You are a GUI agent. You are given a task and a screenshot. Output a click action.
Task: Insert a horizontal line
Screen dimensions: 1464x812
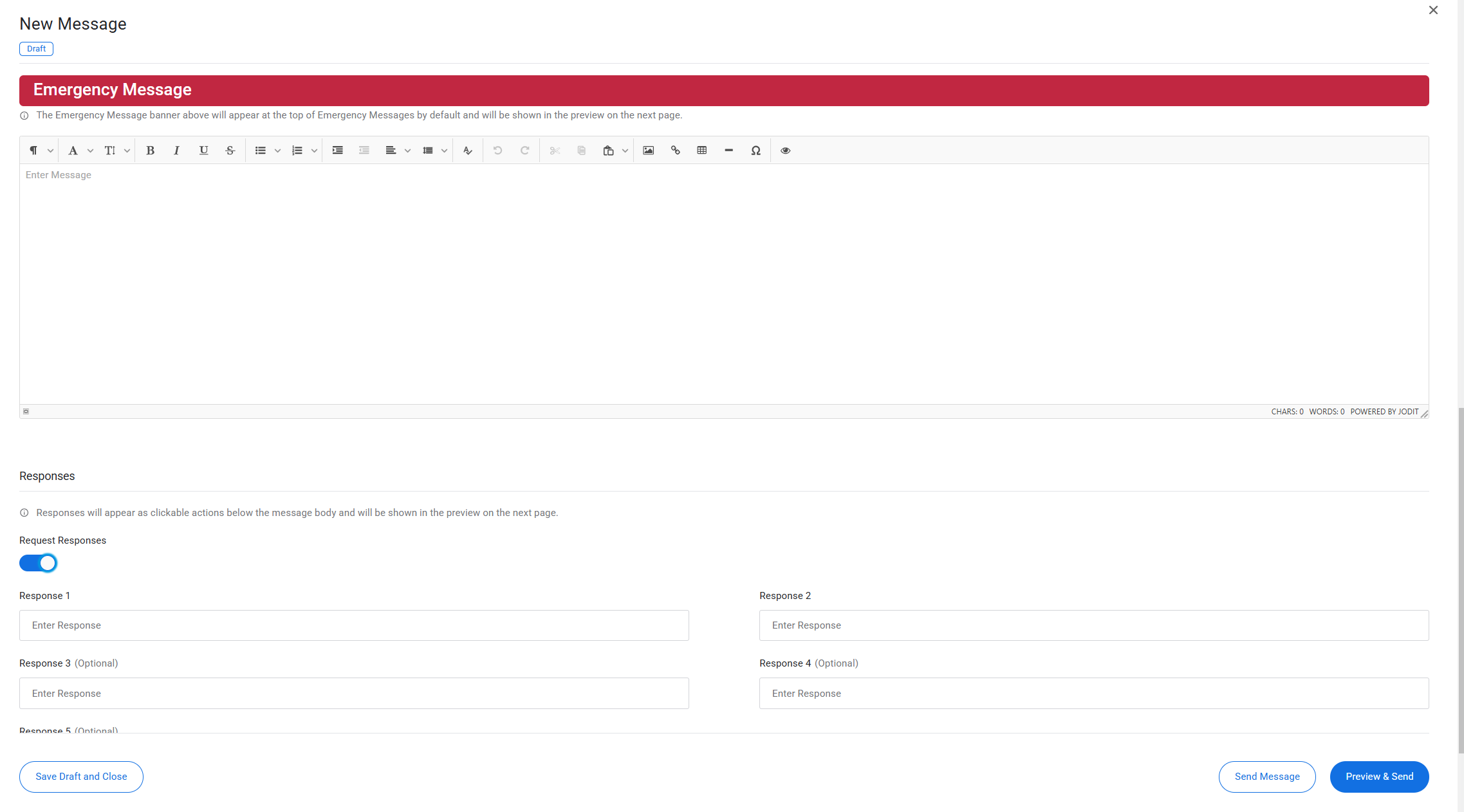tap(728, 151)
